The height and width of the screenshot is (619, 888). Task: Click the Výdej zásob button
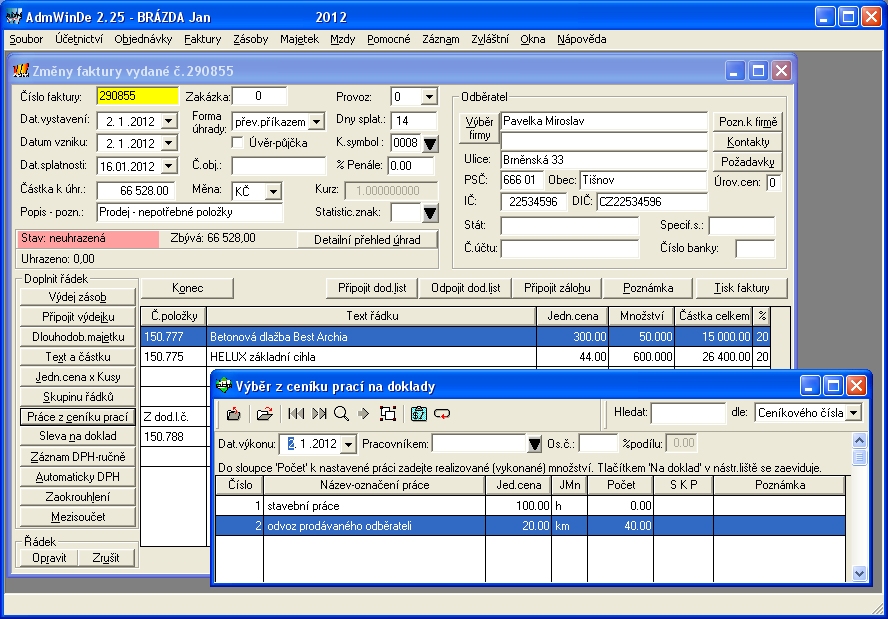[x=78, y=297]
